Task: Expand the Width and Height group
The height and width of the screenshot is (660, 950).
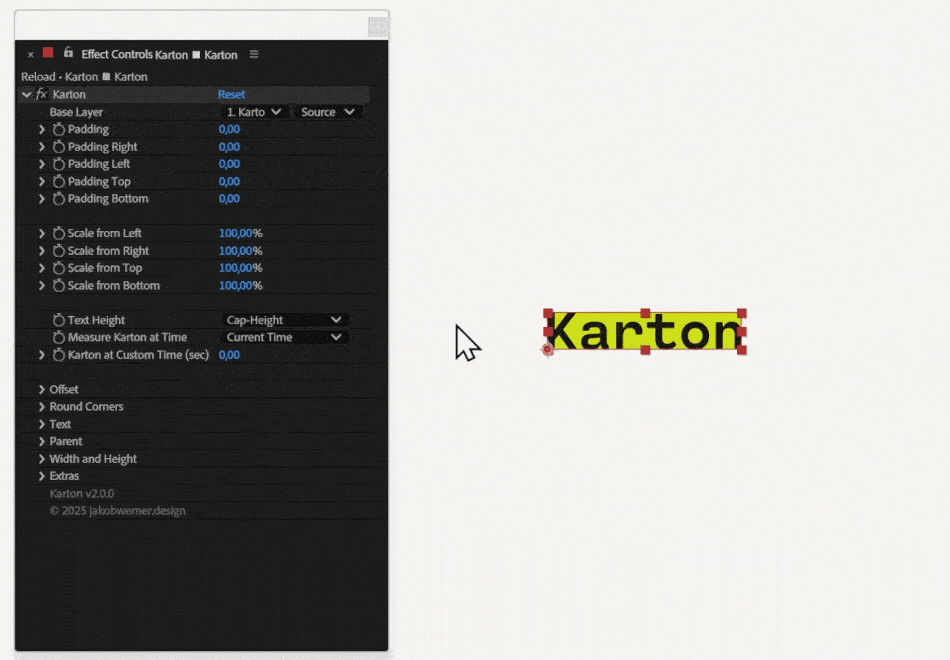Action: [42, 459]
